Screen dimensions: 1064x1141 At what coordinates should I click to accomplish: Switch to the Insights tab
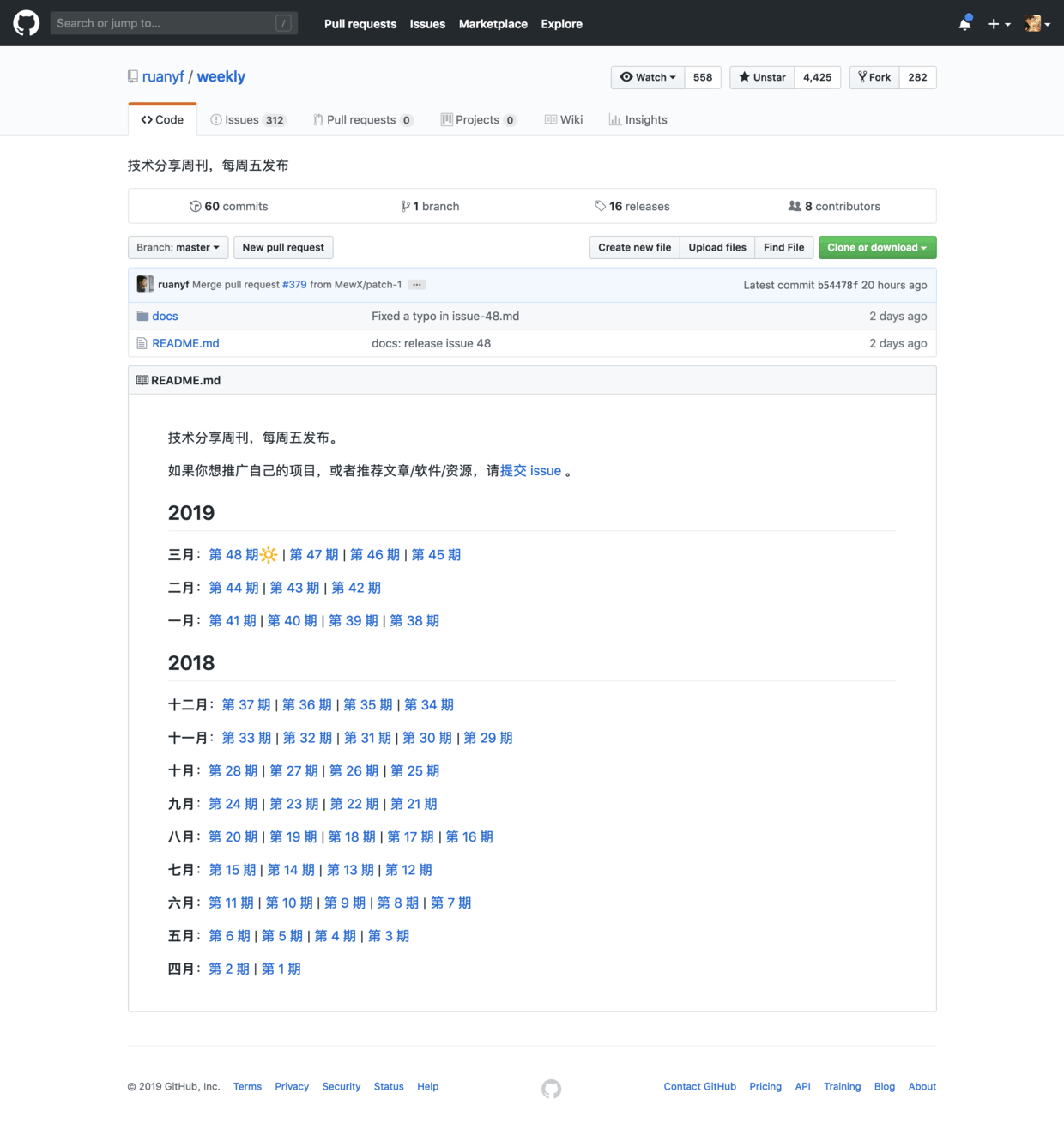(x=638, y=120)
